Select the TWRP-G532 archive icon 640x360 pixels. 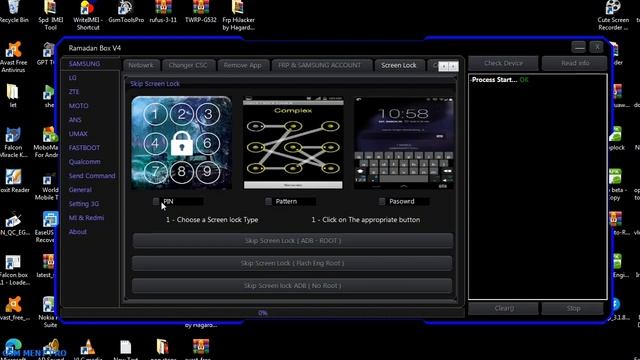[x=200, y=11]
